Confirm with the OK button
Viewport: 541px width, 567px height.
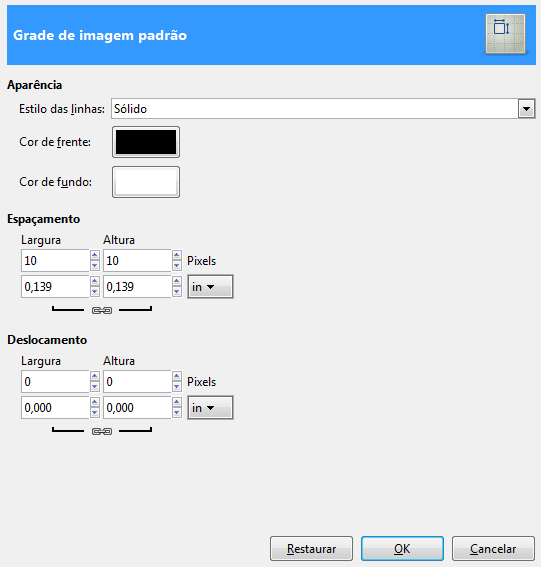(402, 549)
